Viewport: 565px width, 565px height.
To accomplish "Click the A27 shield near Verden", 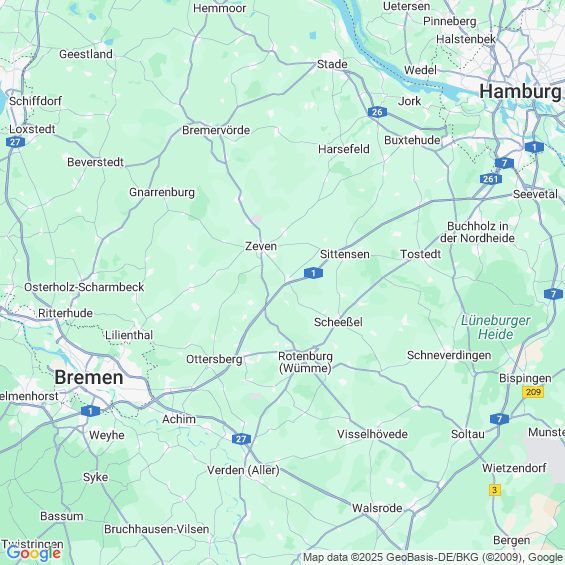I will (x=241, y=439).
